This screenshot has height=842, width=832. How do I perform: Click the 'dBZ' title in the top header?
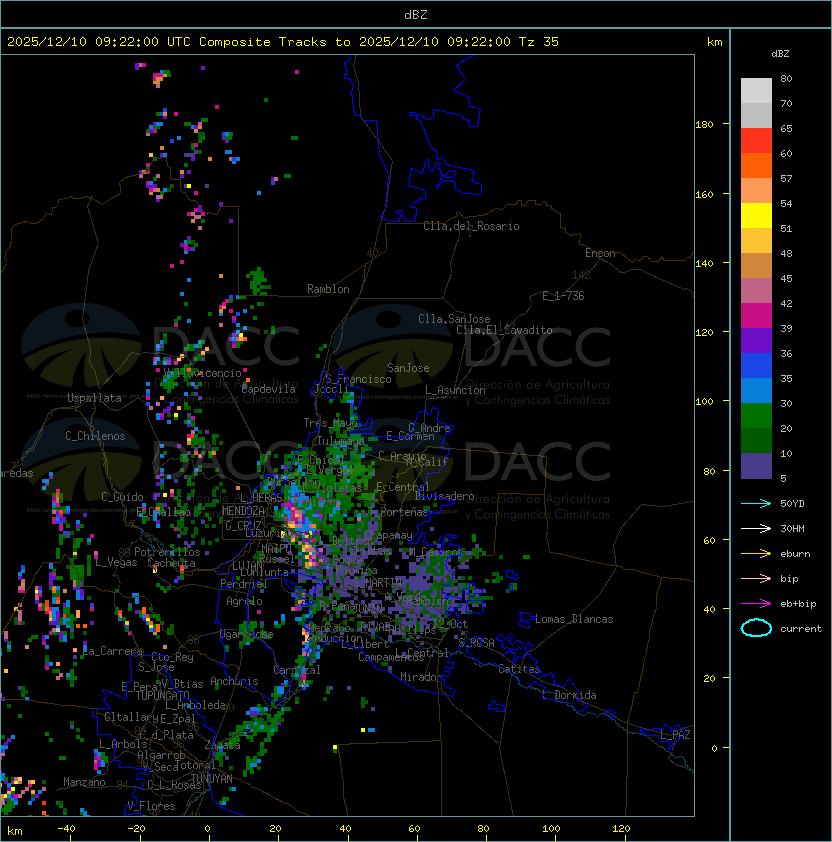416,14
